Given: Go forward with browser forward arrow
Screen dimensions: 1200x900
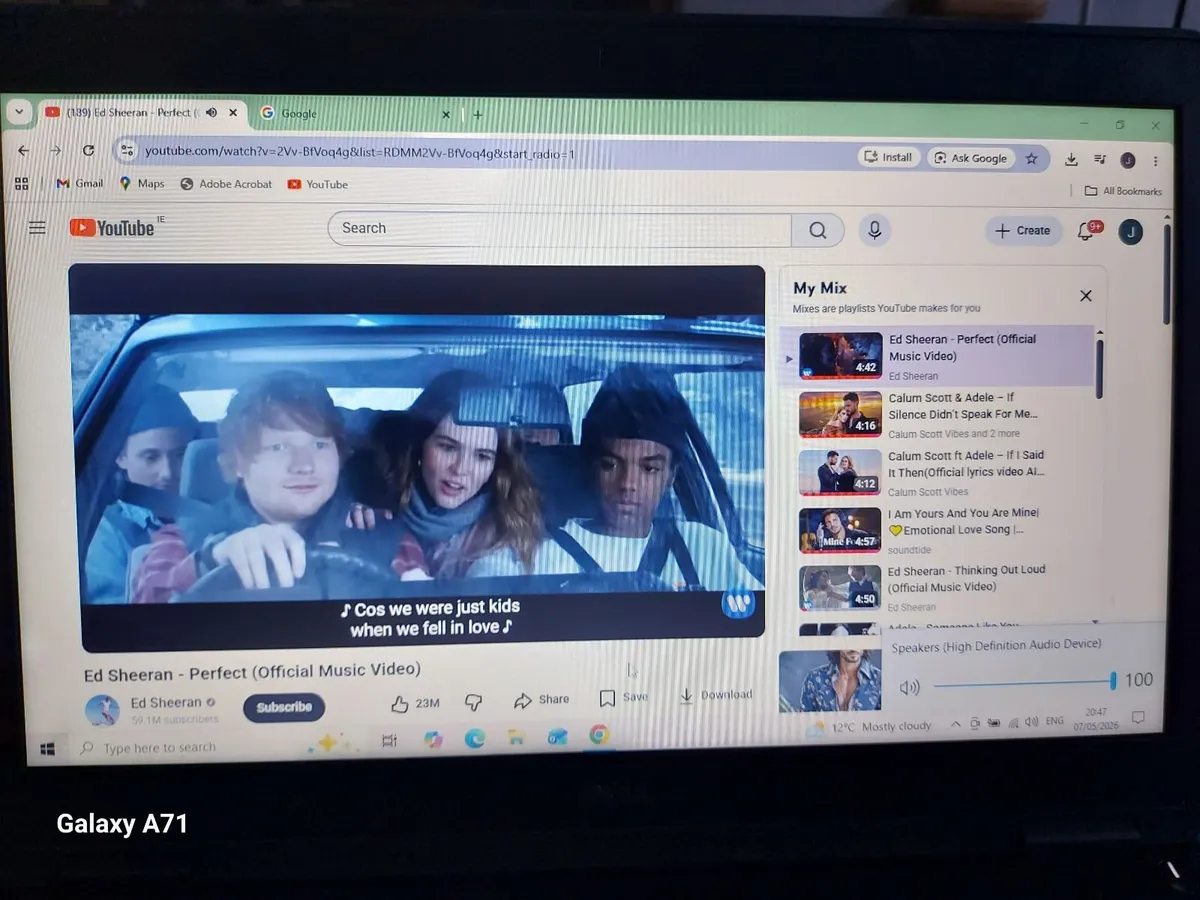Looking at the screenshot, I should coord(56,150).
